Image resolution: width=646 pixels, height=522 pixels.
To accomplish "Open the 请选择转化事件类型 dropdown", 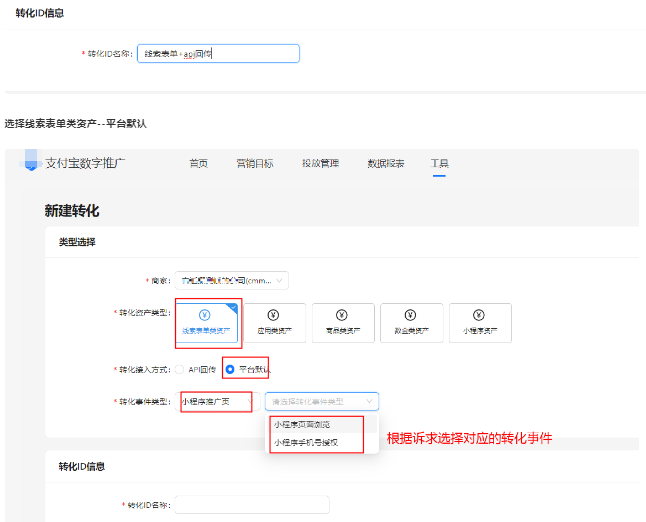I will [x=322, y=401].
